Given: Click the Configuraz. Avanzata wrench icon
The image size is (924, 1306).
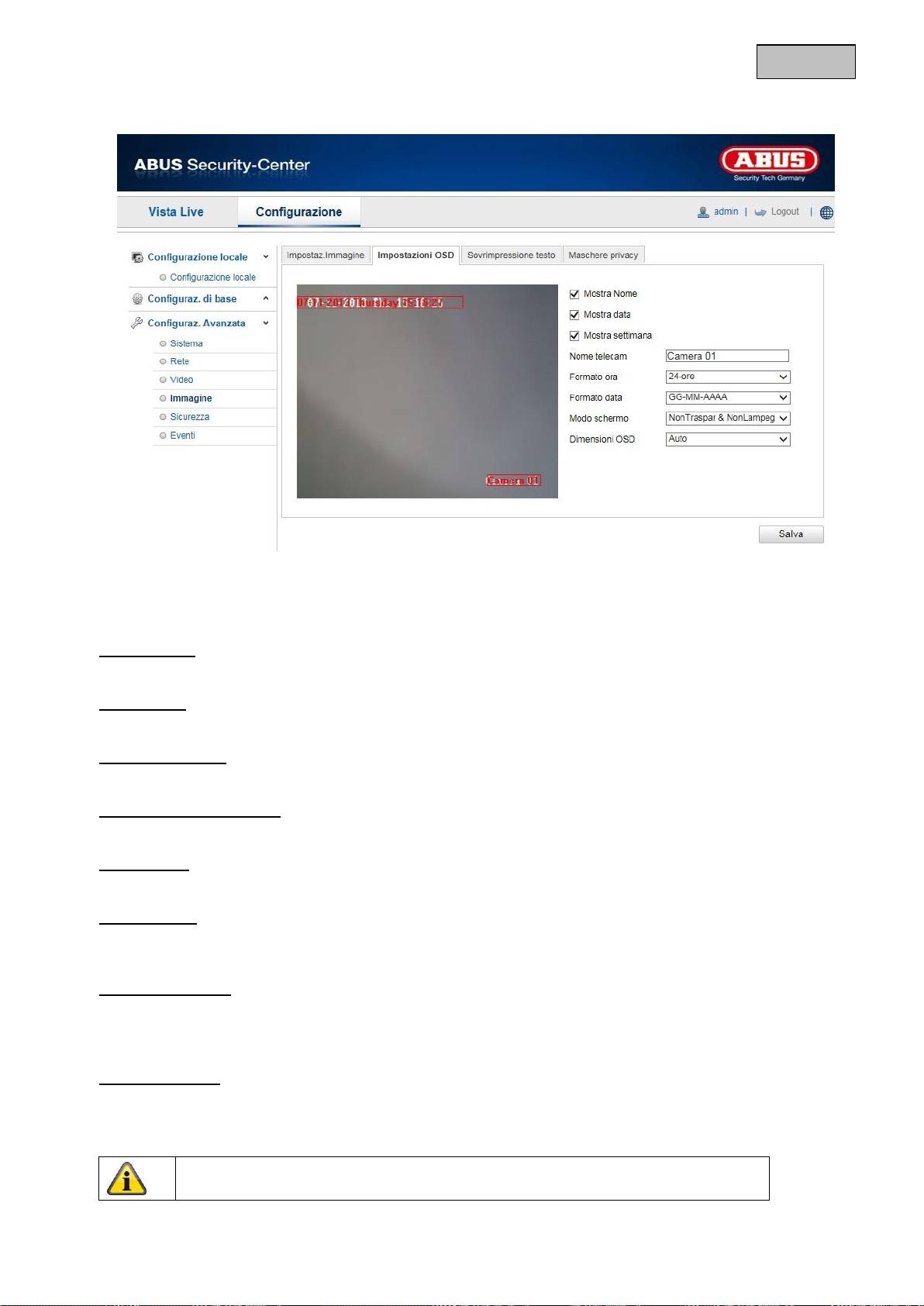Looking at the screenshot, I should pos(137,323).
